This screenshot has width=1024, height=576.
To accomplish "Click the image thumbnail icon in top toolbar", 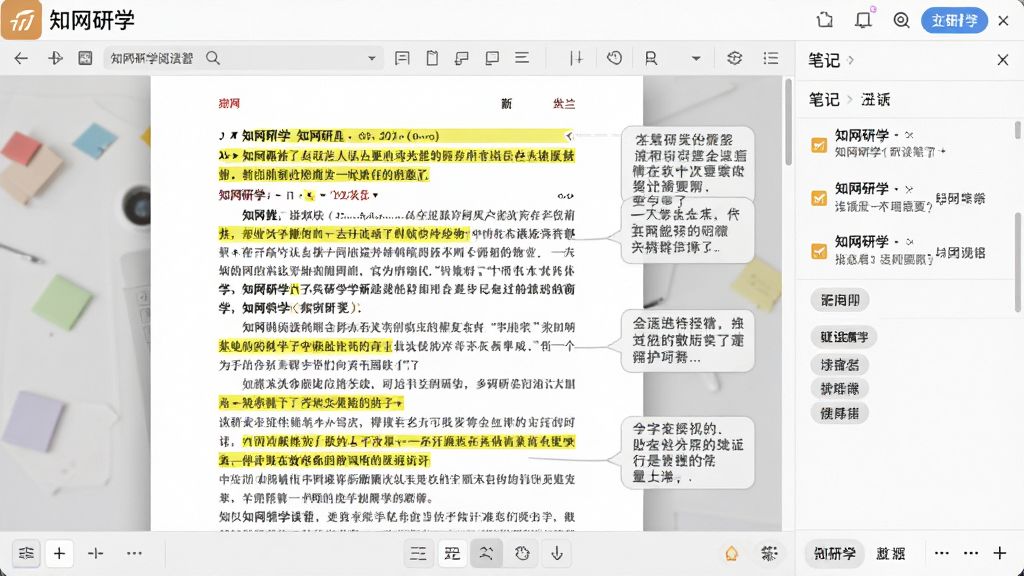I will [x=85, y=58].
